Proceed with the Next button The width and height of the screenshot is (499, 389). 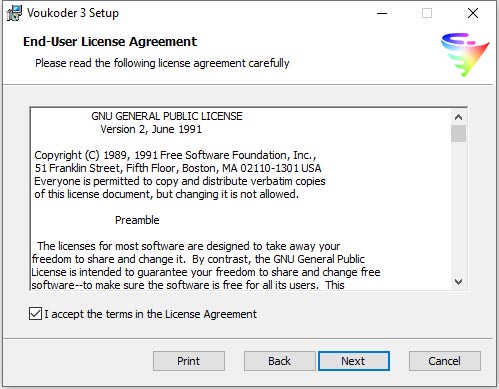354,361
